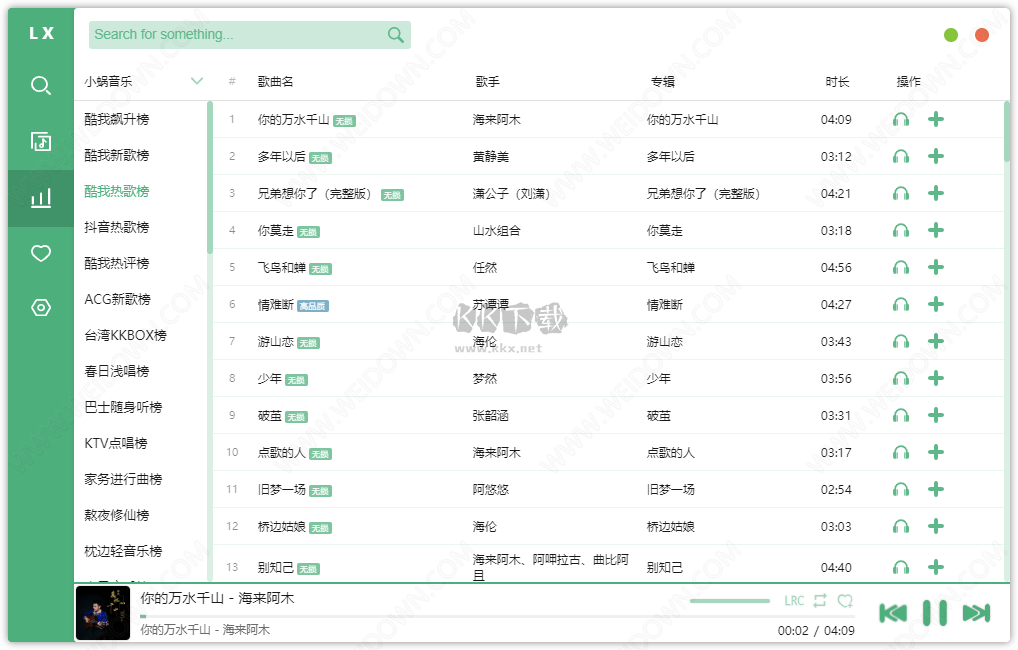Viewport: 1018px width, 650px height.
Task: Preview 你的万水千山 via its headphone icon
Action: click(901, 118)
